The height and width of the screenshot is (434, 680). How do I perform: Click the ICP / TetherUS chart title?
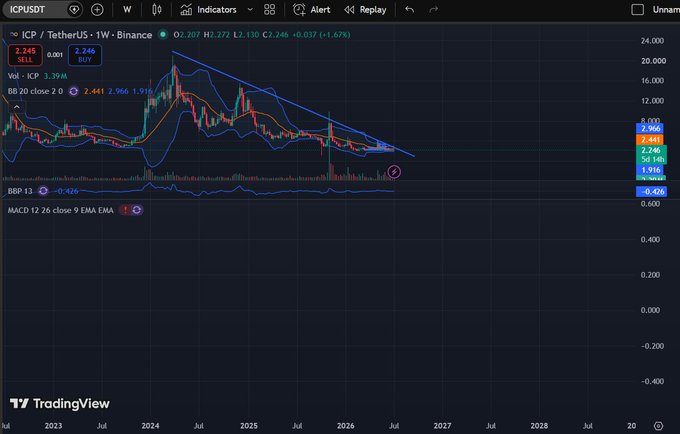(87, 35)
